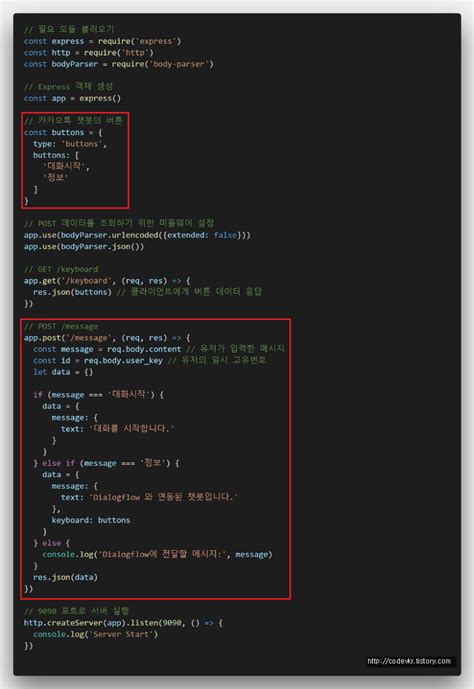The image size is (474, 689).
Task: Click the keyboard: buttons property line
Action: pos(91,520)
